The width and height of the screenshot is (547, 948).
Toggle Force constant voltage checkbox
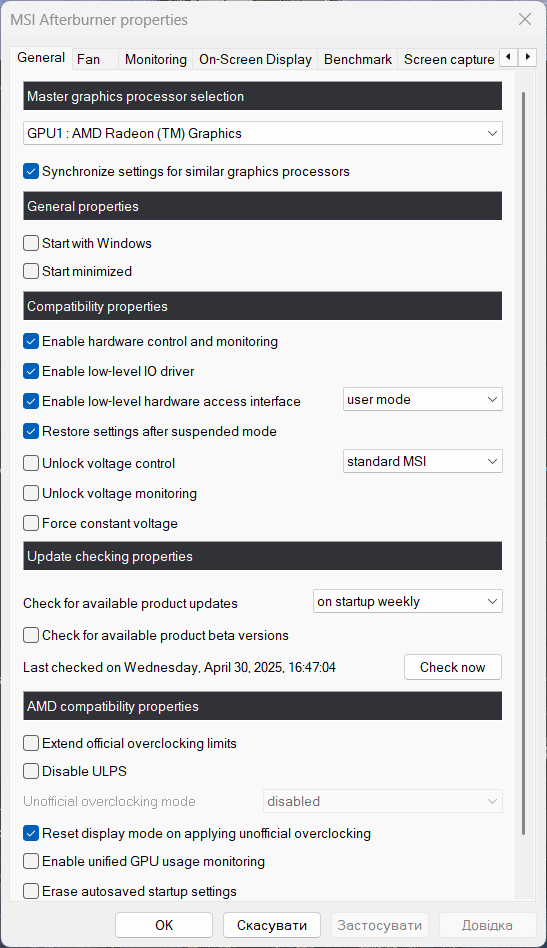(x=31, y=523)
